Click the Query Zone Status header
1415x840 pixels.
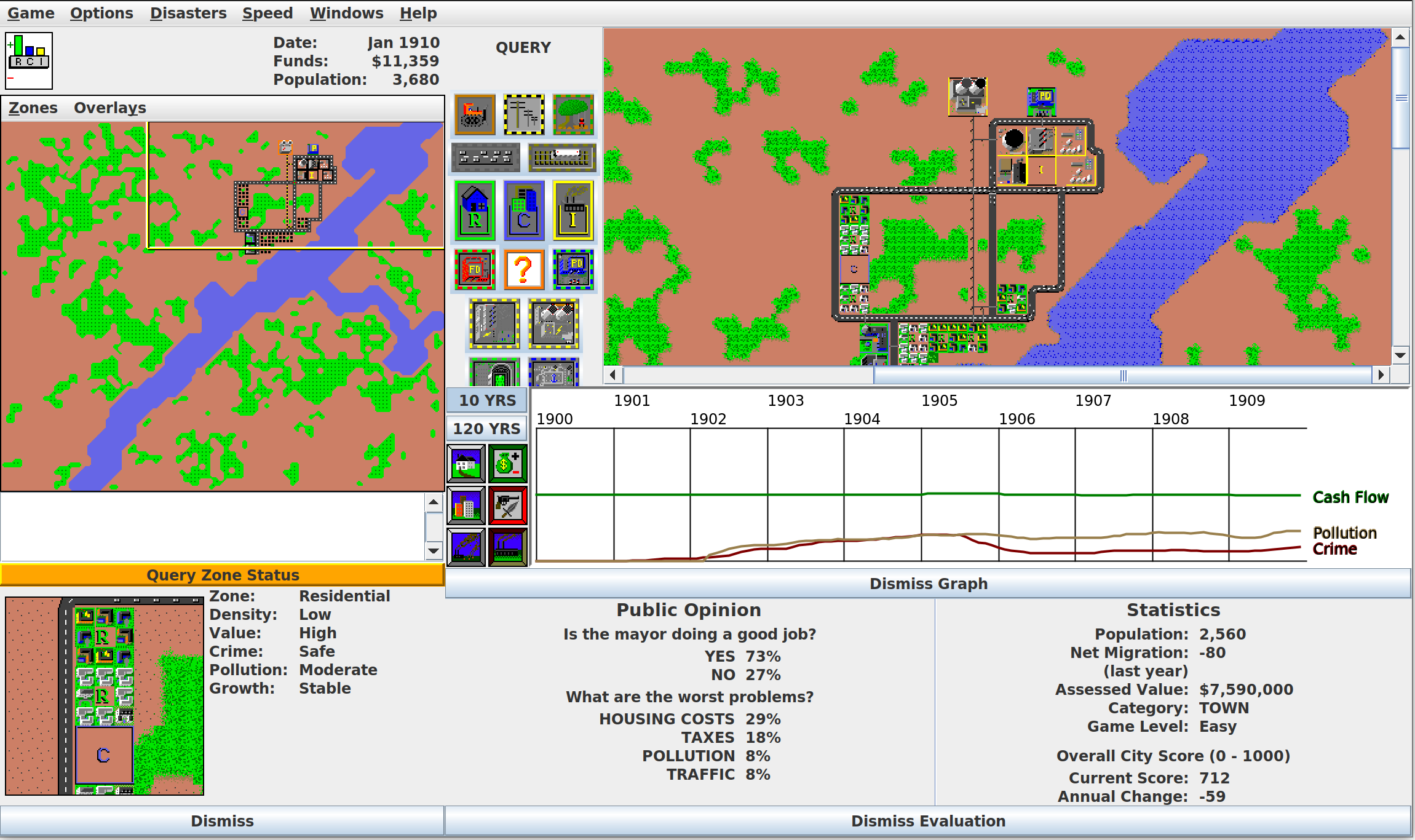tap(222, 575)
